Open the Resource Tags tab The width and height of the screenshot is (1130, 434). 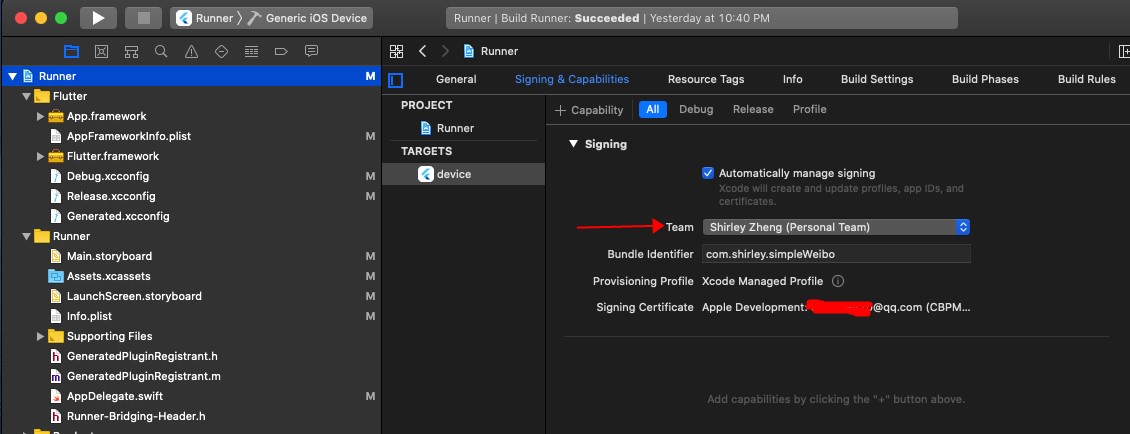tap(706, 79)
